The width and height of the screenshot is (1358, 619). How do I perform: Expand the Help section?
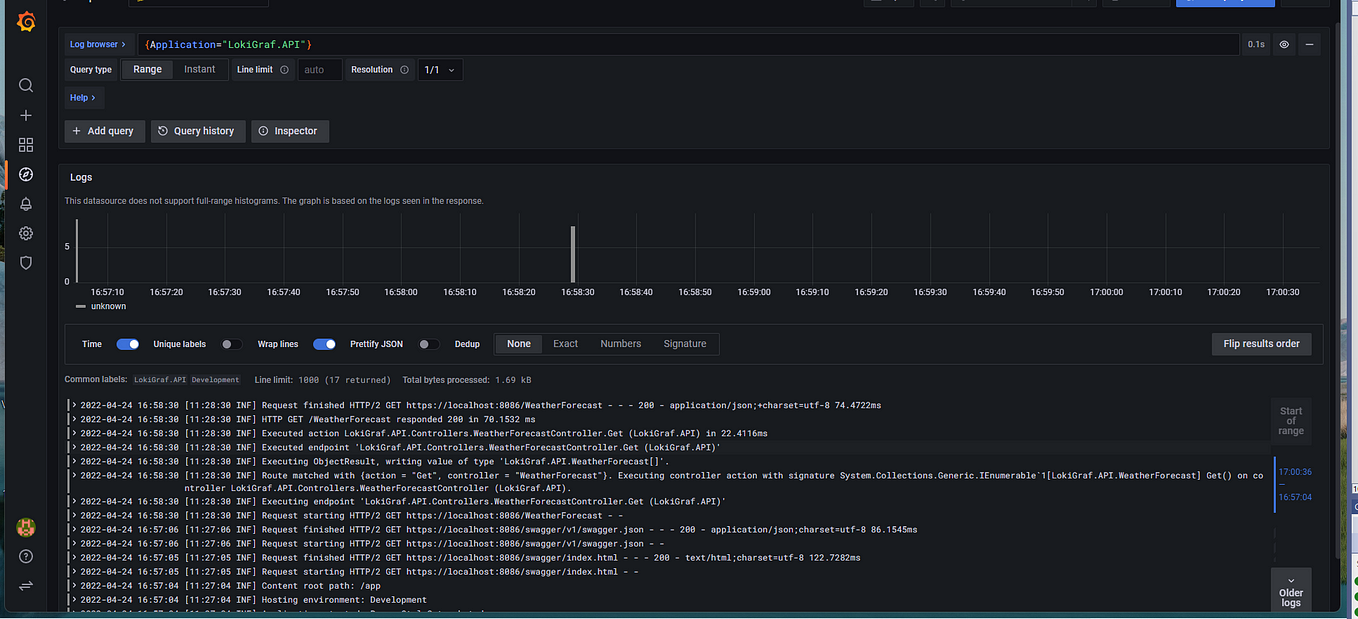(x=83, y=98)
